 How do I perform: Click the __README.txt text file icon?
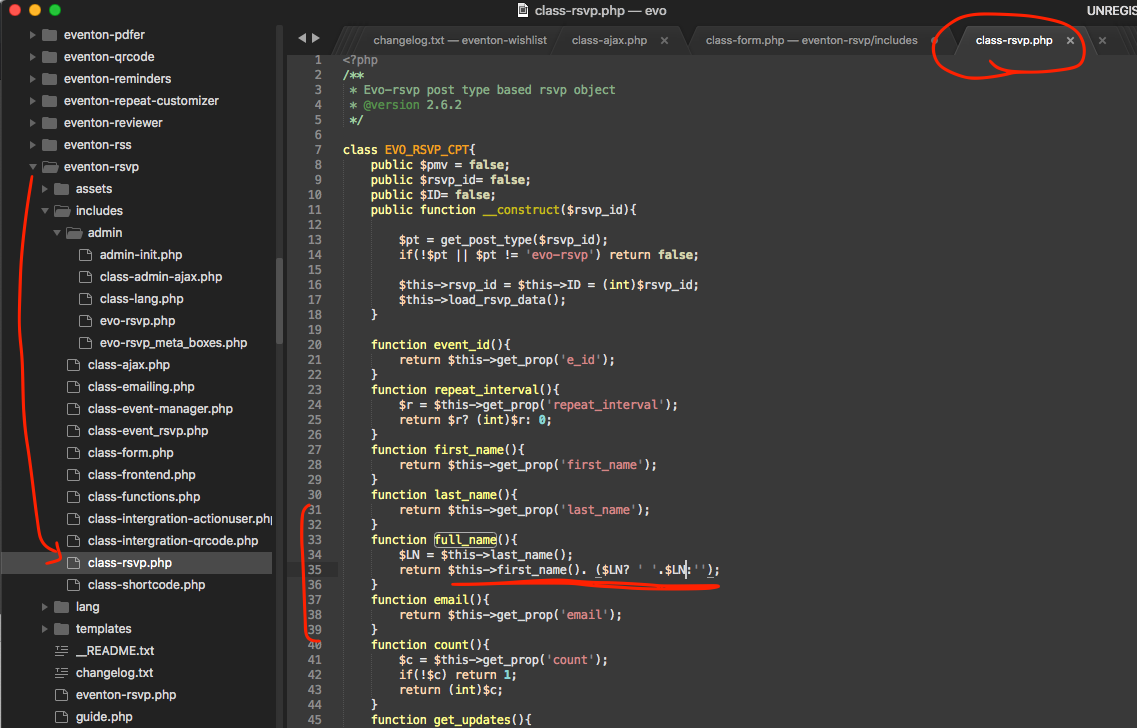pyautogui.click(x=61, y=651)
